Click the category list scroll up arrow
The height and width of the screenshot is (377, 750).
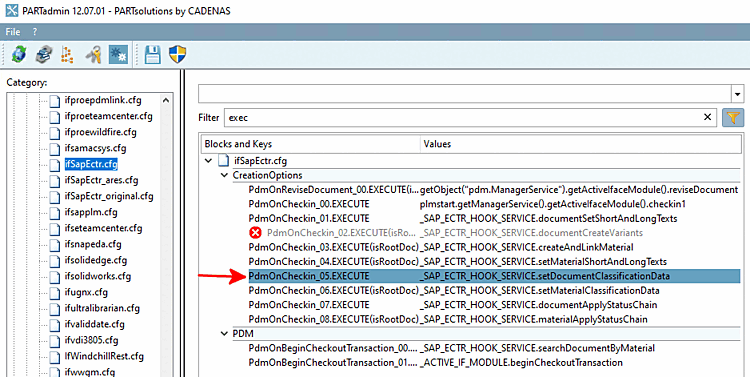[166, 100]
